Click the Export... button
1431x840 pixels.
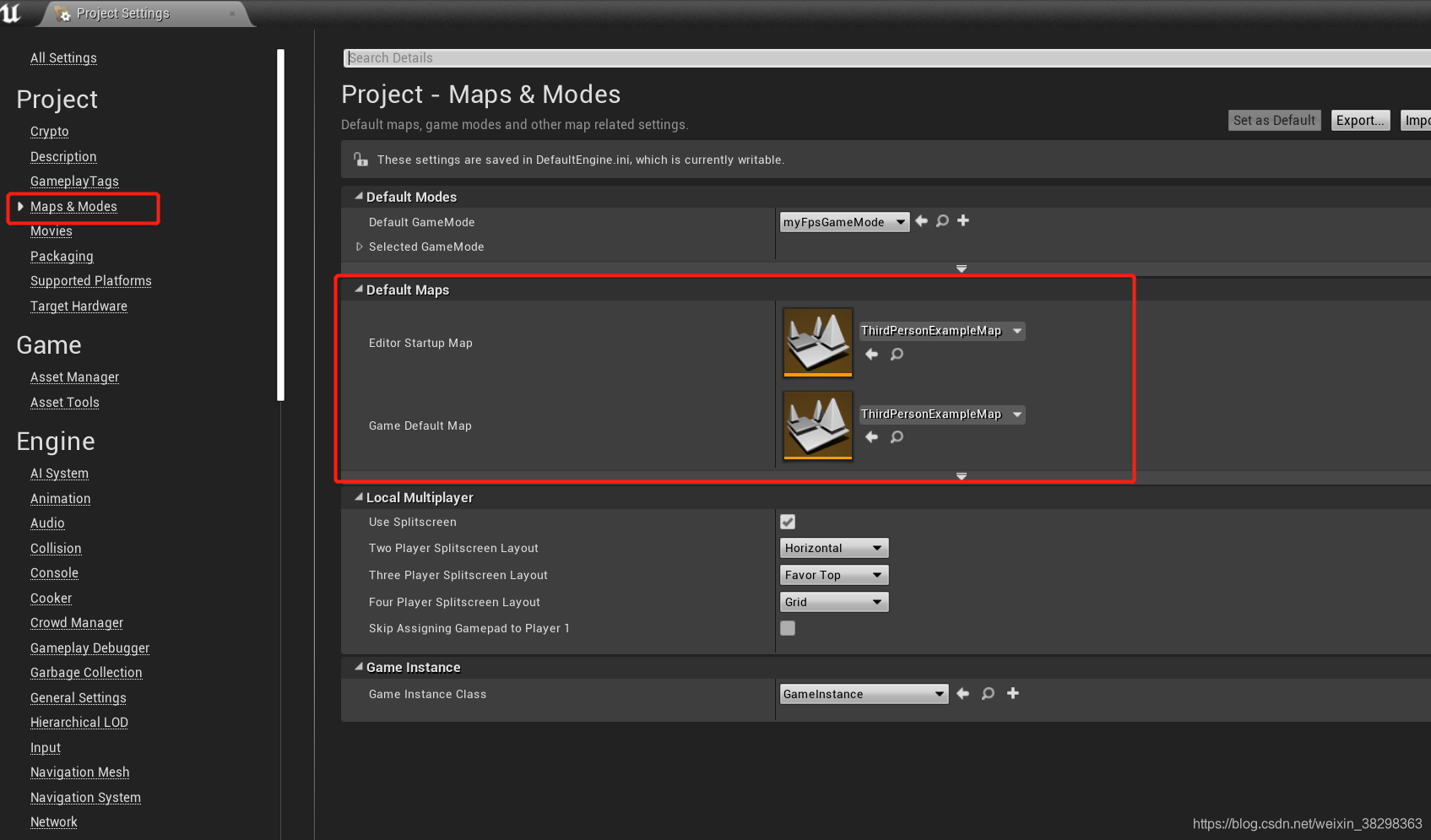point(1360,120)
